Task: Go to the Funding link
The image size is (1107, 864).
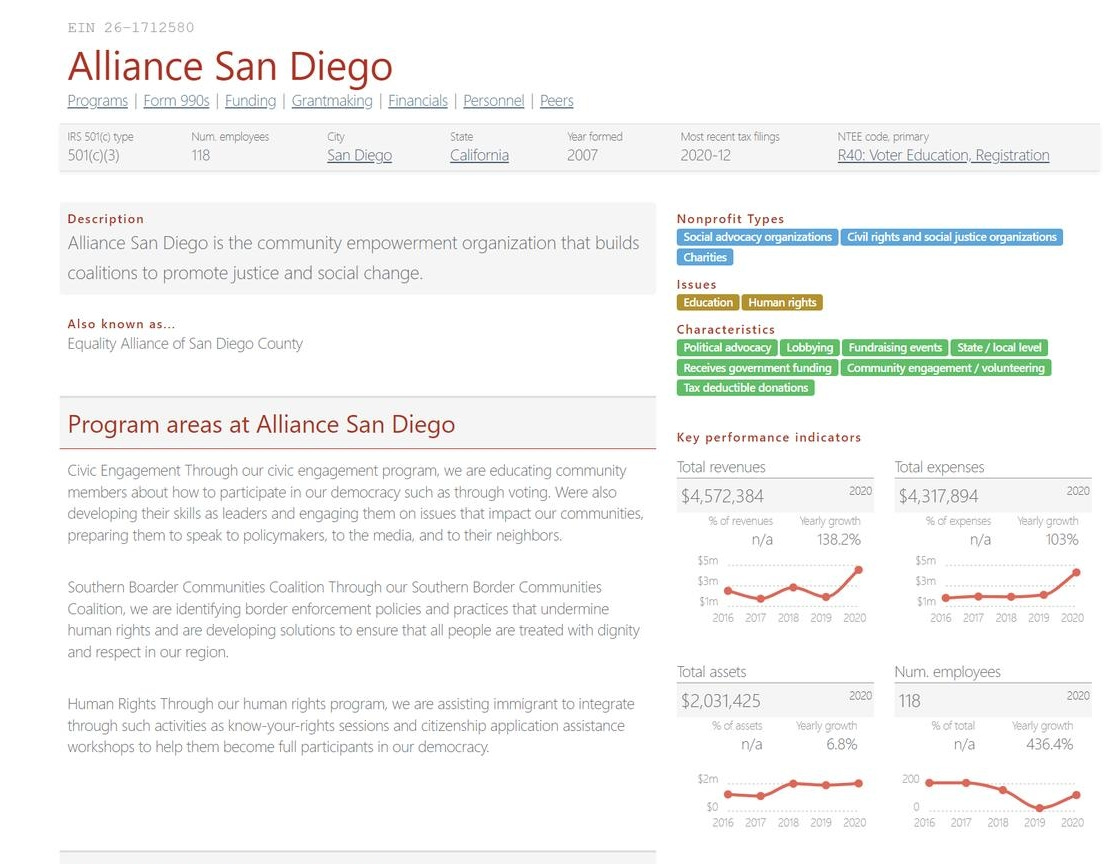Action: pos(251,100)
